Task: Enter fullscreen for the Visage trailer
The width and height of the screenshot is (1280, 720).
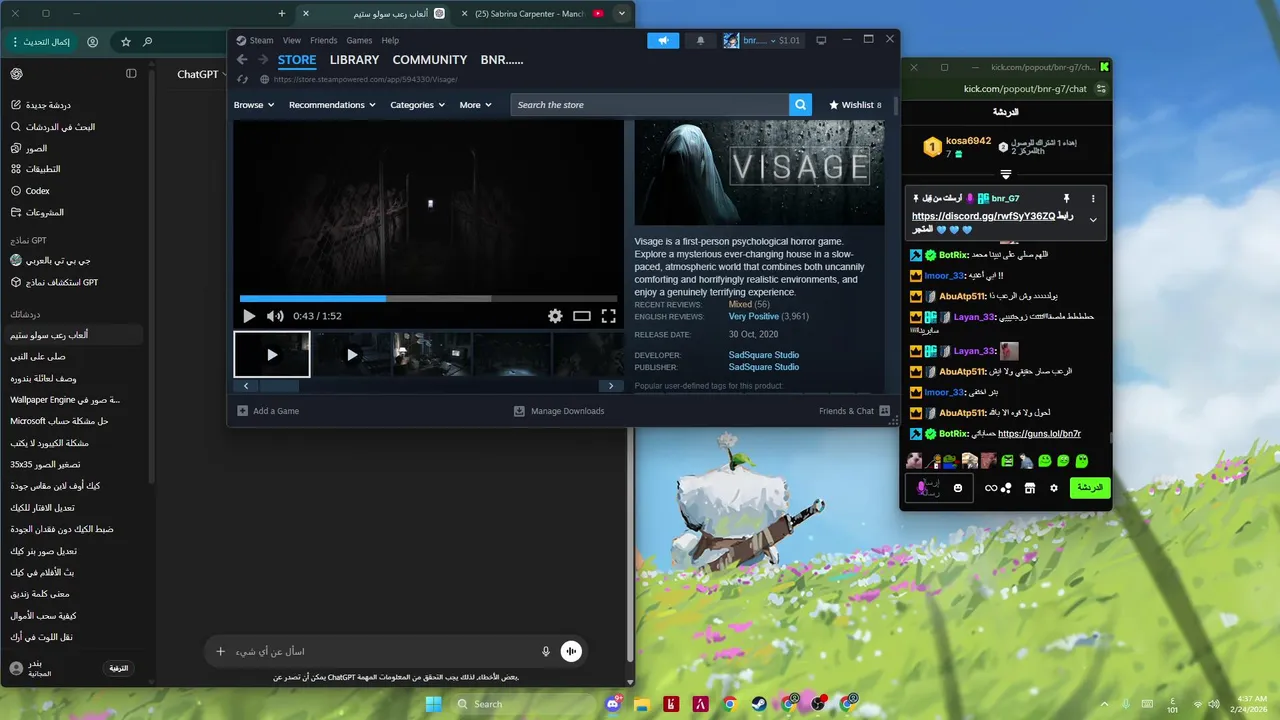Action: tap(608, 316)
